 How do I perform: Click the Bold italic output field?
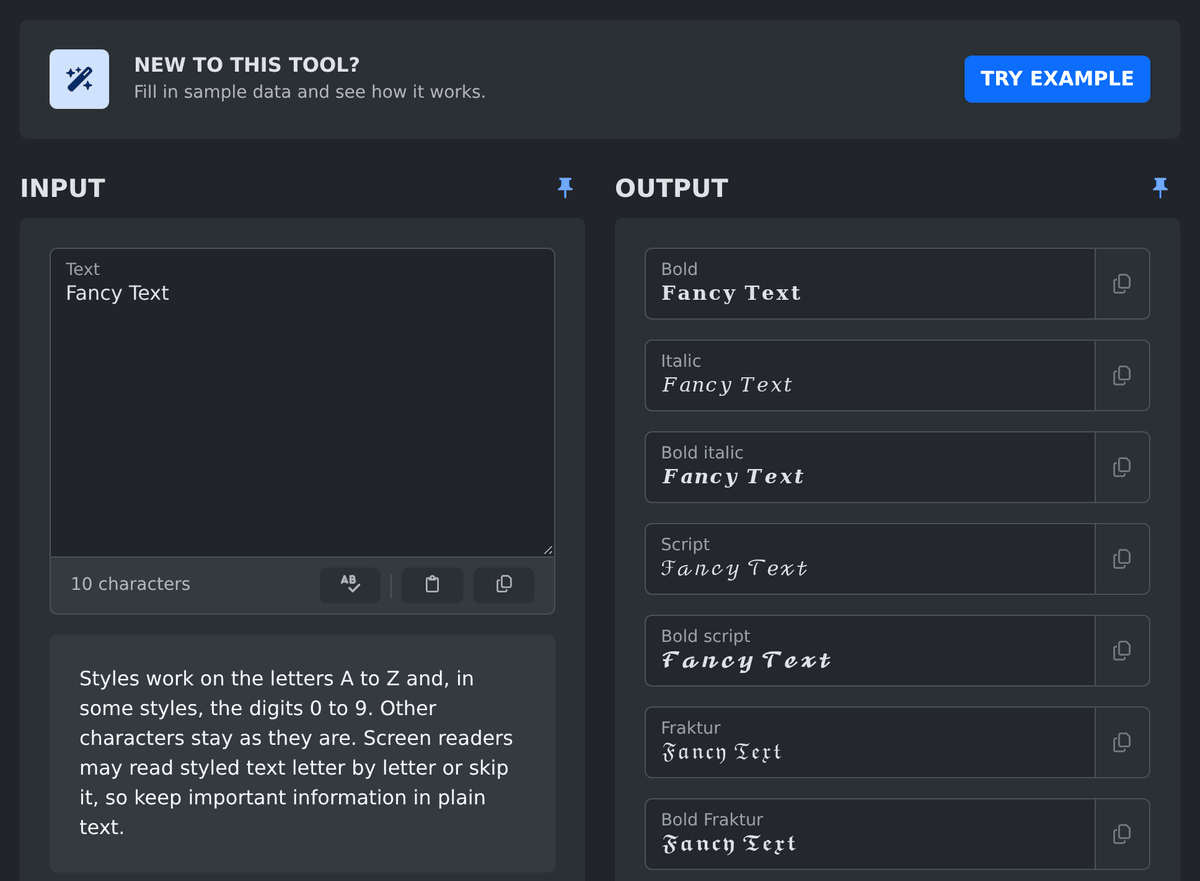point(870,467)
